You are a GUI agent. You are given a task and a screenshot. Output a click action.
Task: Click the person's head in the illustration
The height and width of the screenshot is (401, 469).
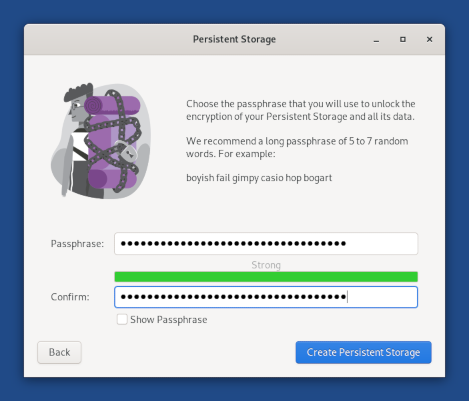click(77, 103)
